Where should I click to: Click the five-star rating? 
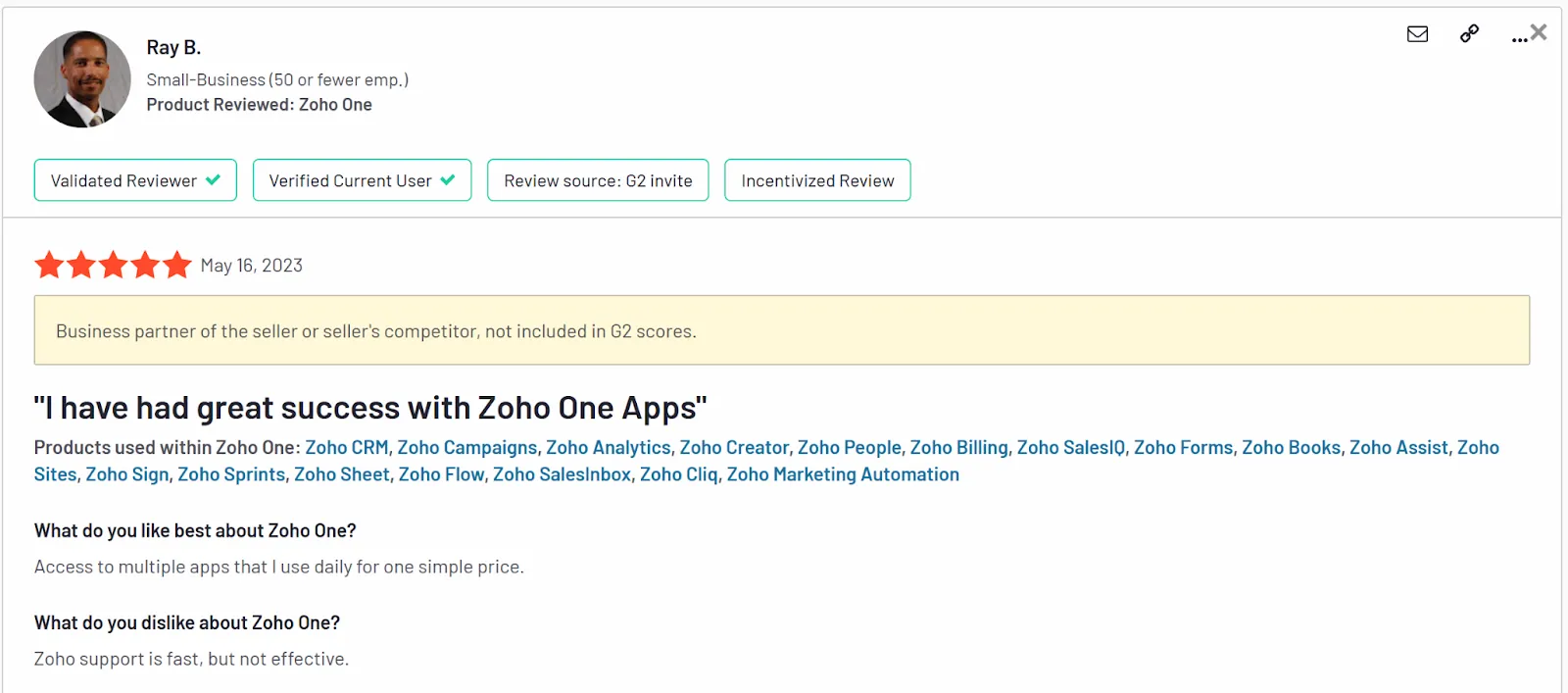coord(113,265)
